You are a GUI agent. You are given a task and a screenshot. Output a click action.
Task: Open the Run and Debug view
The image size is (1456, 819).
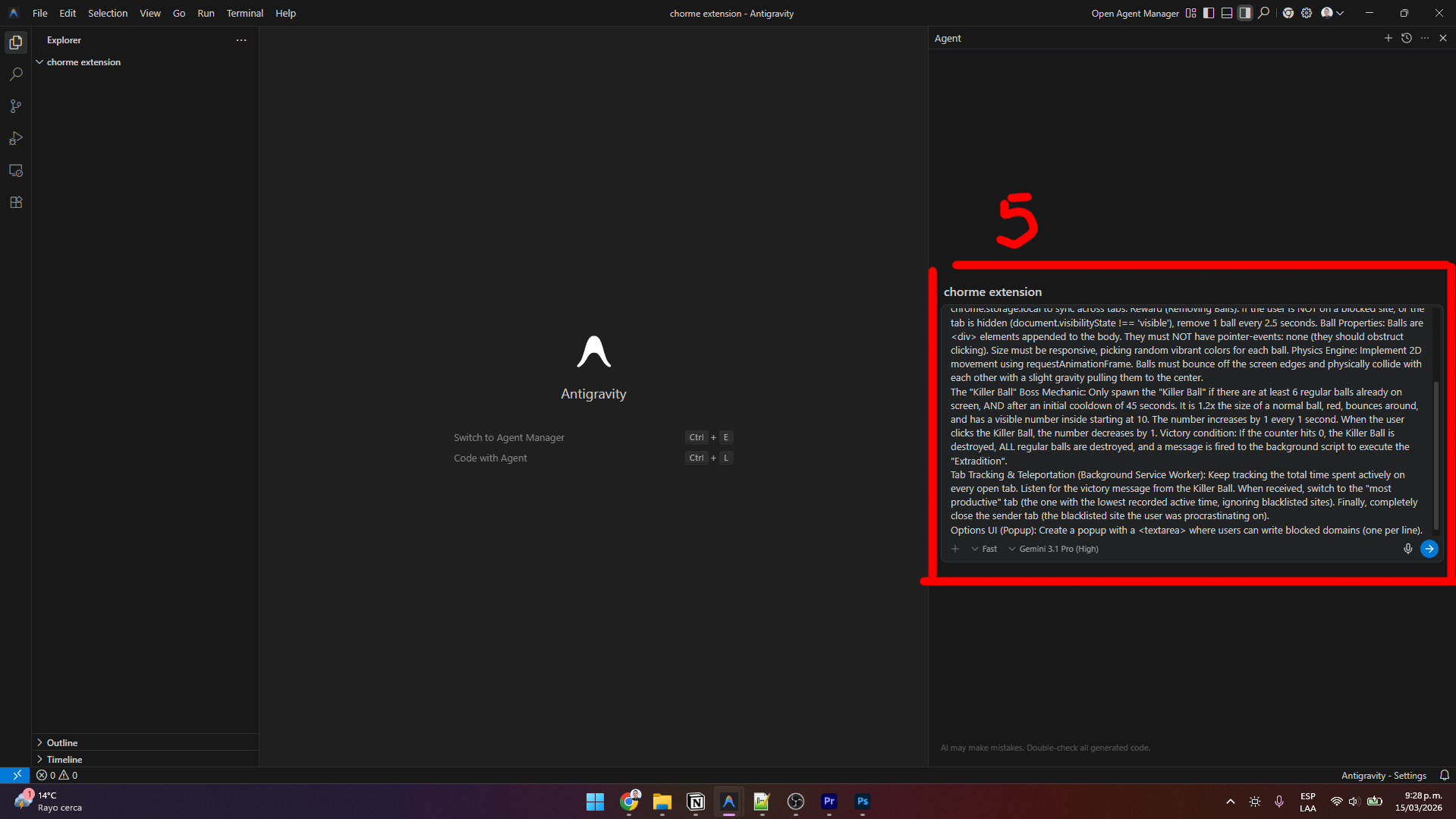coord(16,138)
